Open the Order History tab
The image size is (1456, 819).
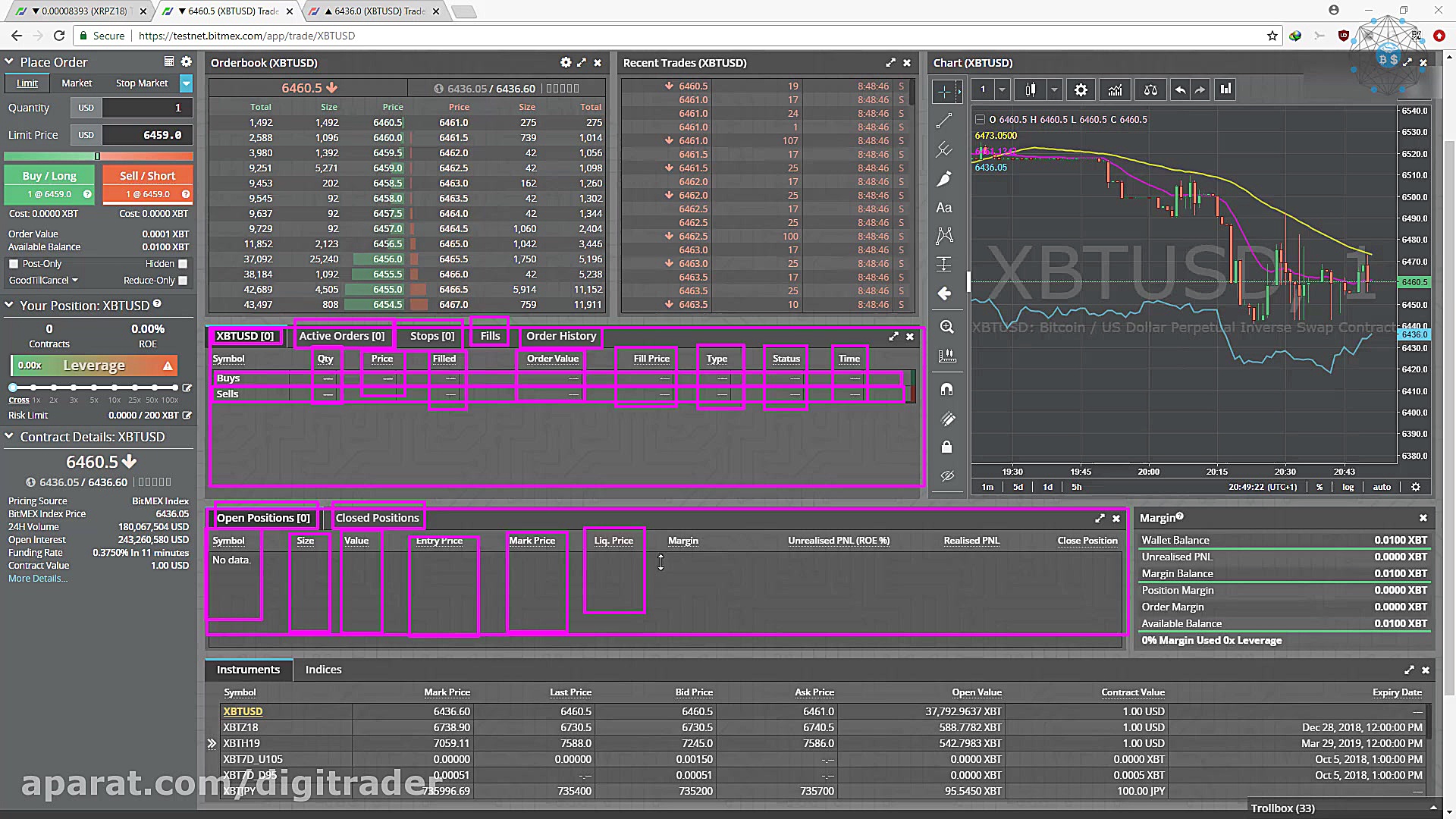(561, 336)
